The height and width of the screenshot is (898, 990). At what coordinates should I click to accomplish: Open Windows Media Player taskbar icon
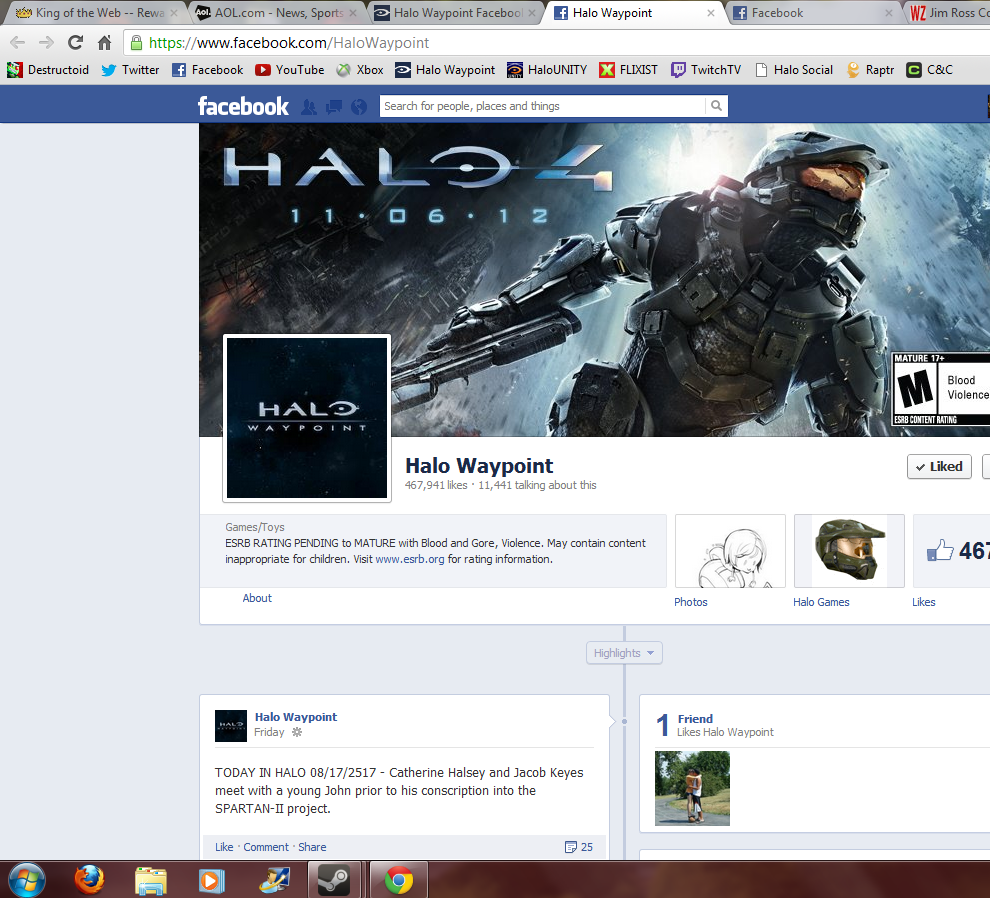[212, 880]
